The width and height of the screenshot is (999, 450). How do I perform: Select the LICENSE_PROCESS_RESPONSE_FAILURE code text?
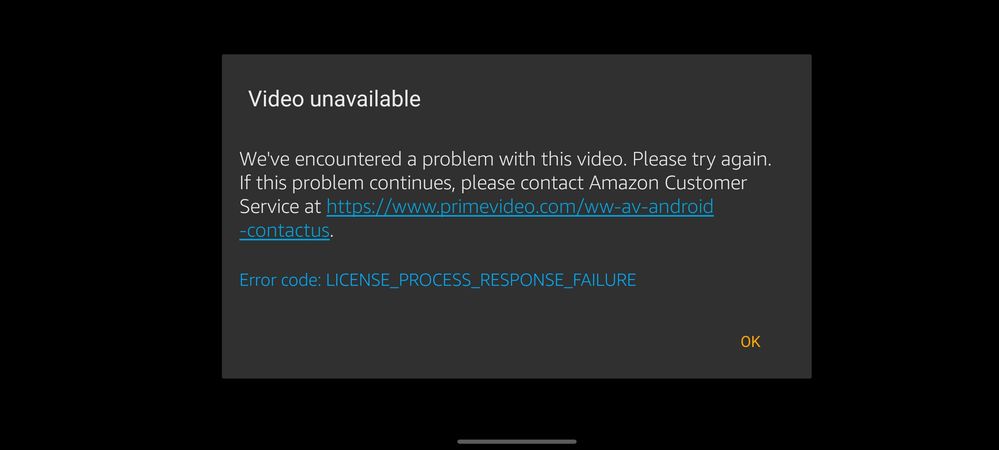[481, 280]
